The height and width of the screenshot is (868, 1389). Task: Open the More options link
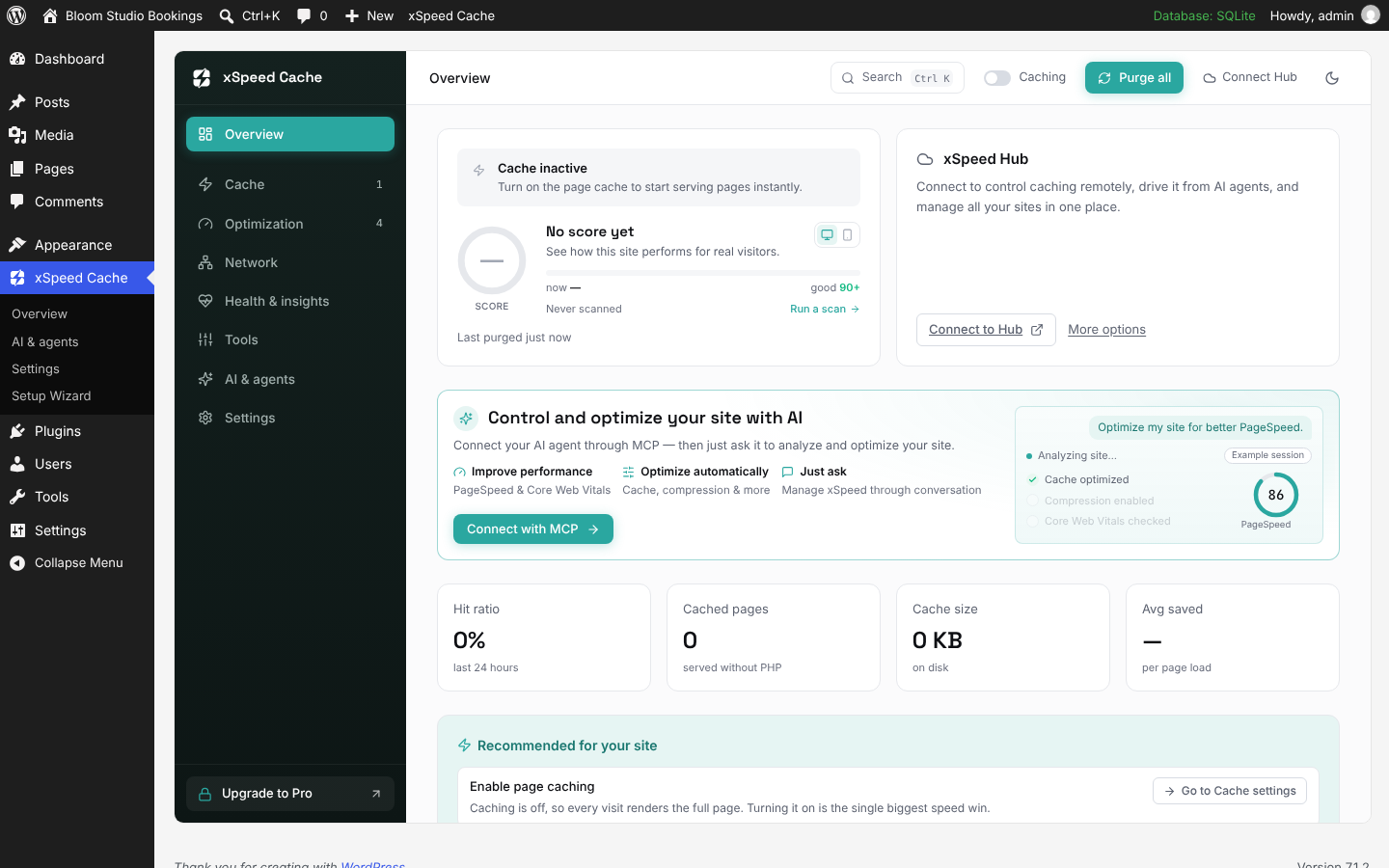click(1106, 330)
